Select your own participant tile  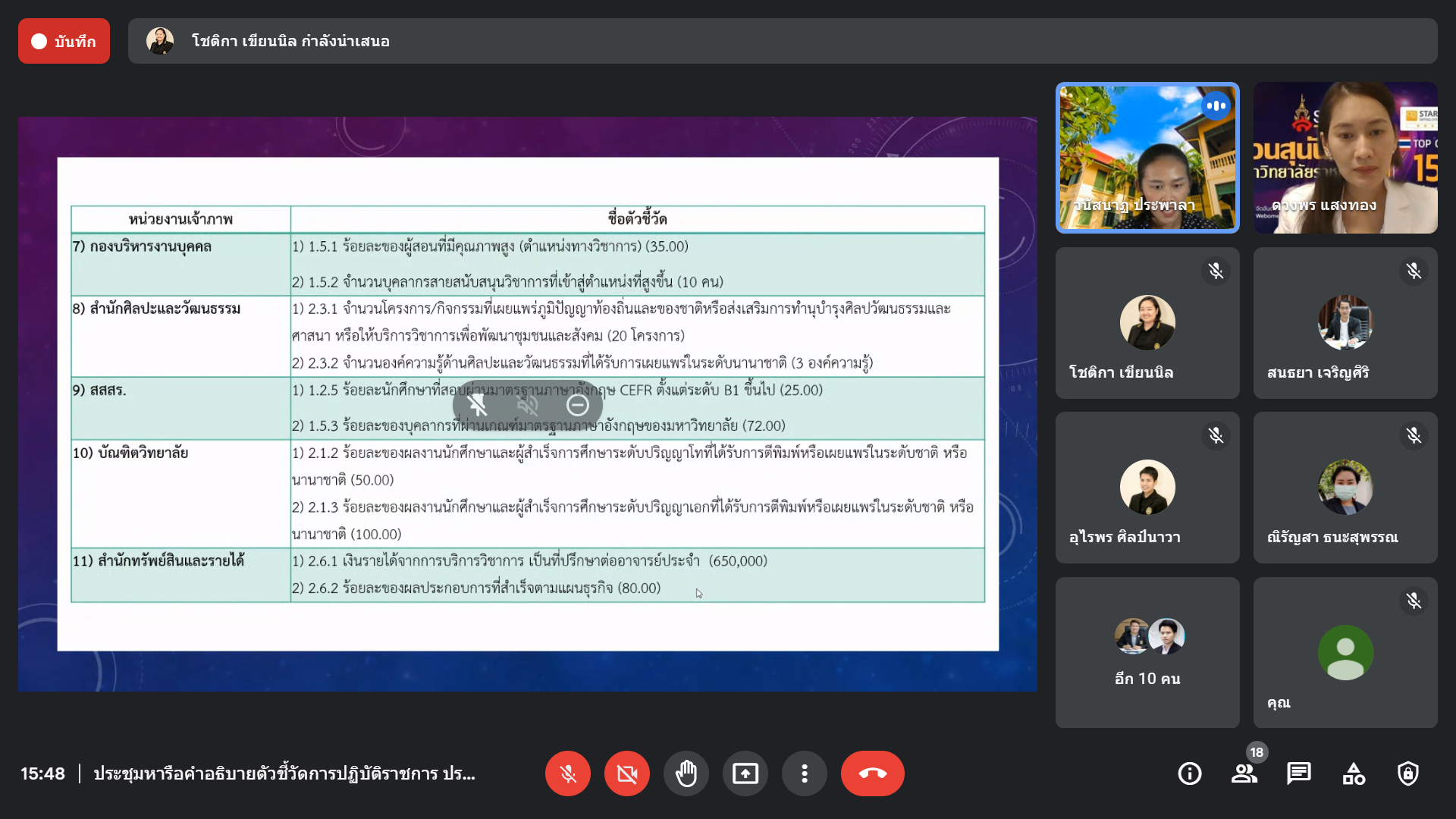1345,652
